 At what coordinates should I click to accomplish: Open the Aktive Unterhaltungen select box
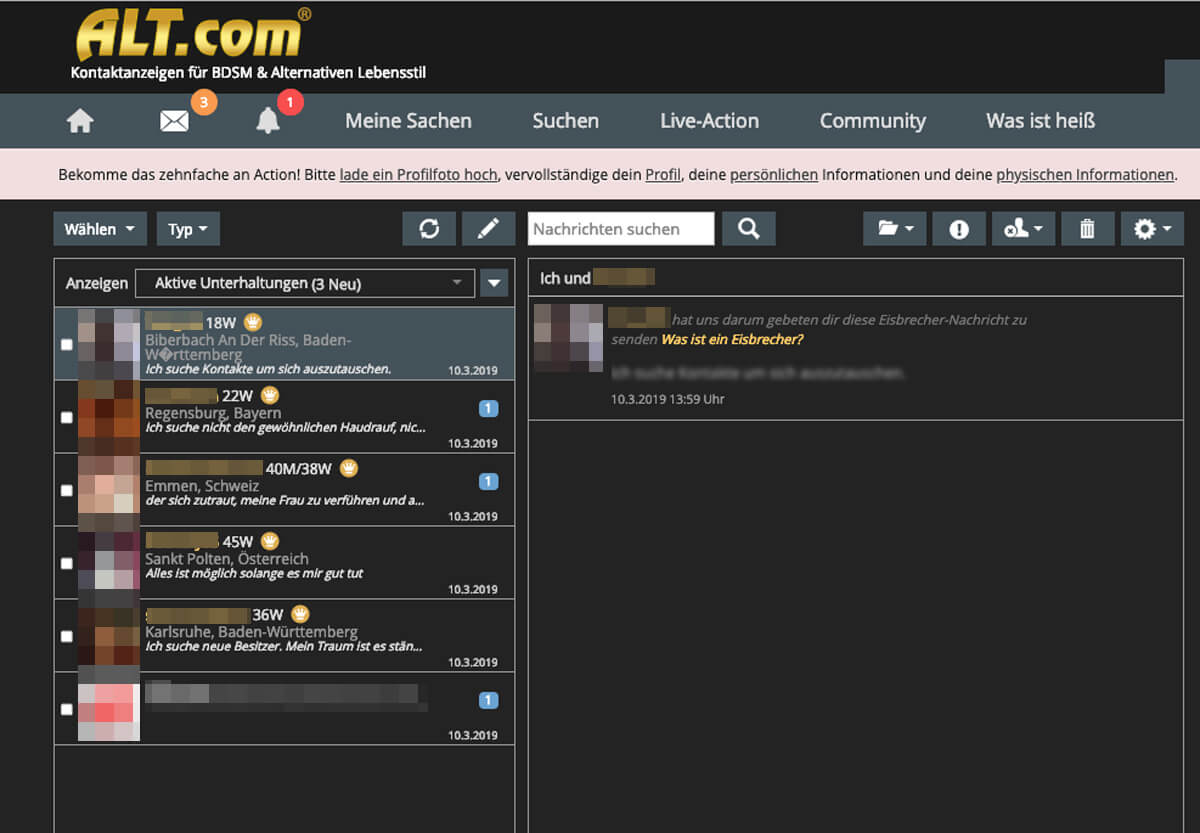pos(305,283)
